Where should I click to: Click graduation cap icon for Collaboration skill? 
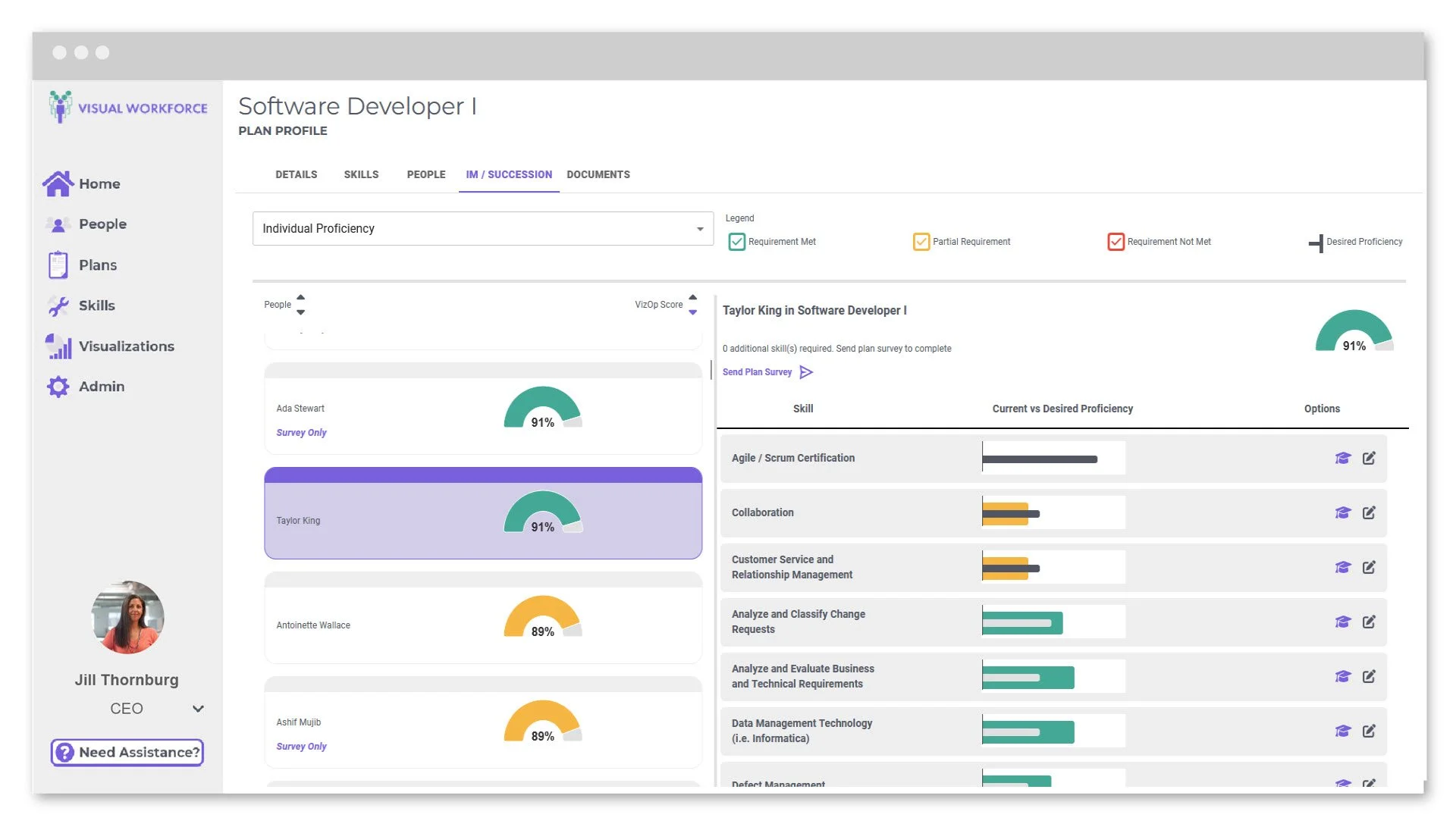(x=1342, y=513)
